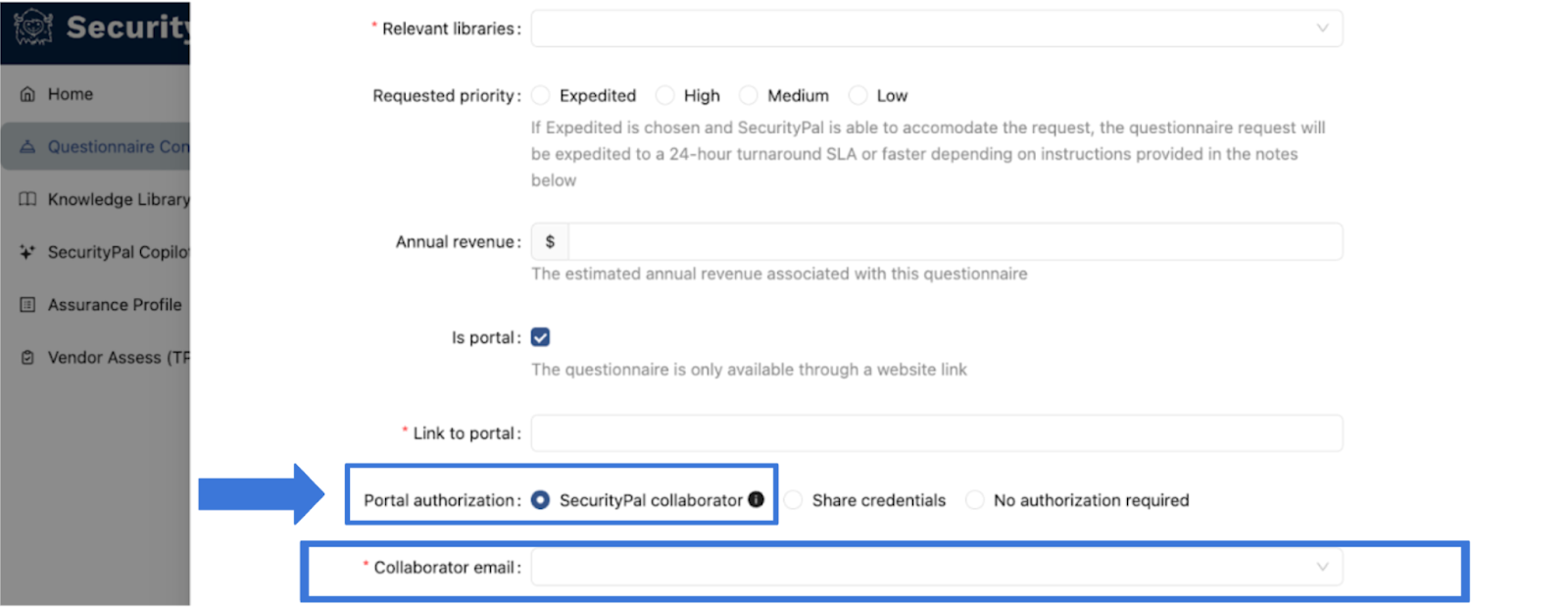
Task: Choose the Share credentials radio option
Action: [x=794, y=500]
